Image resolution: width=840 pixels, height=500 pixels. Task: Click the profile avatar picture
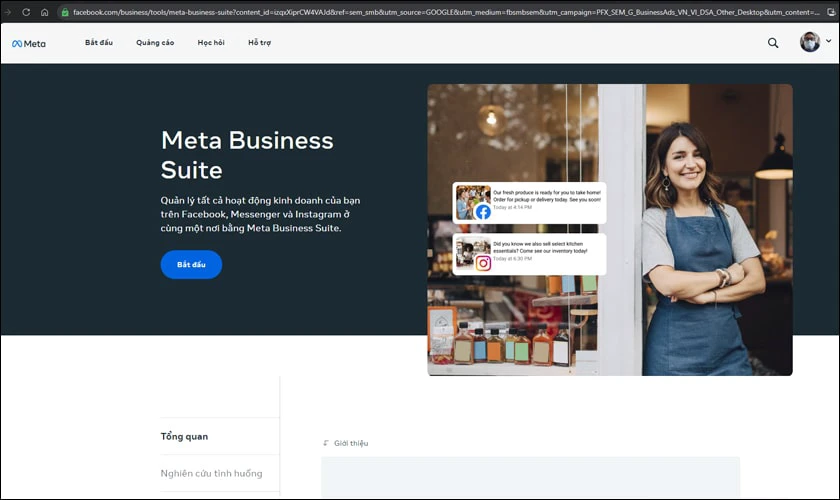(x=809, y=42)
